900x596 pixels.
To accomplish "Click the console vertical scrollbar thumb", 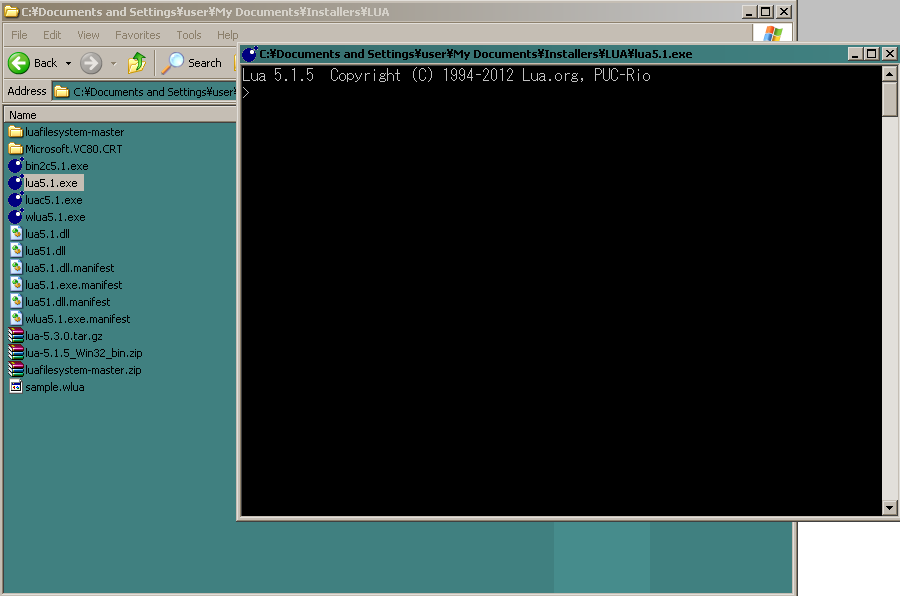I will [x=889, y=99].
